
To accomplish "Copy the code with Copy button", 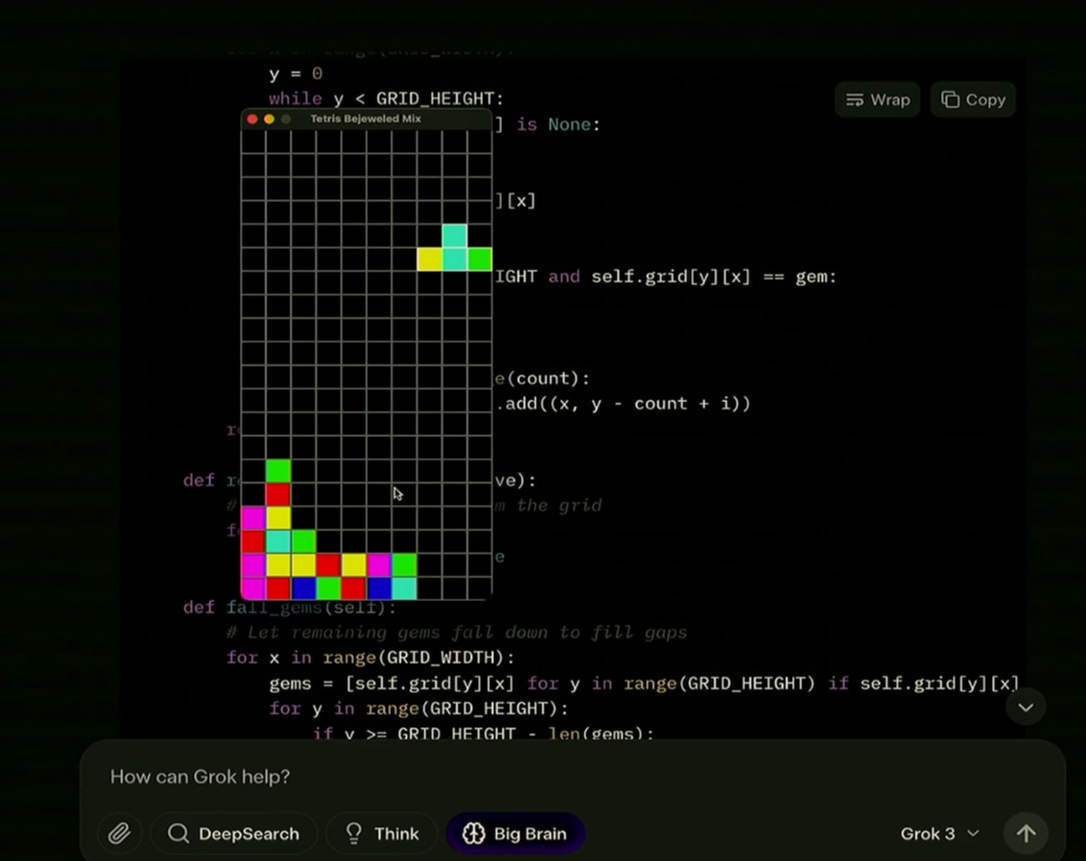I will pos(973,100).
